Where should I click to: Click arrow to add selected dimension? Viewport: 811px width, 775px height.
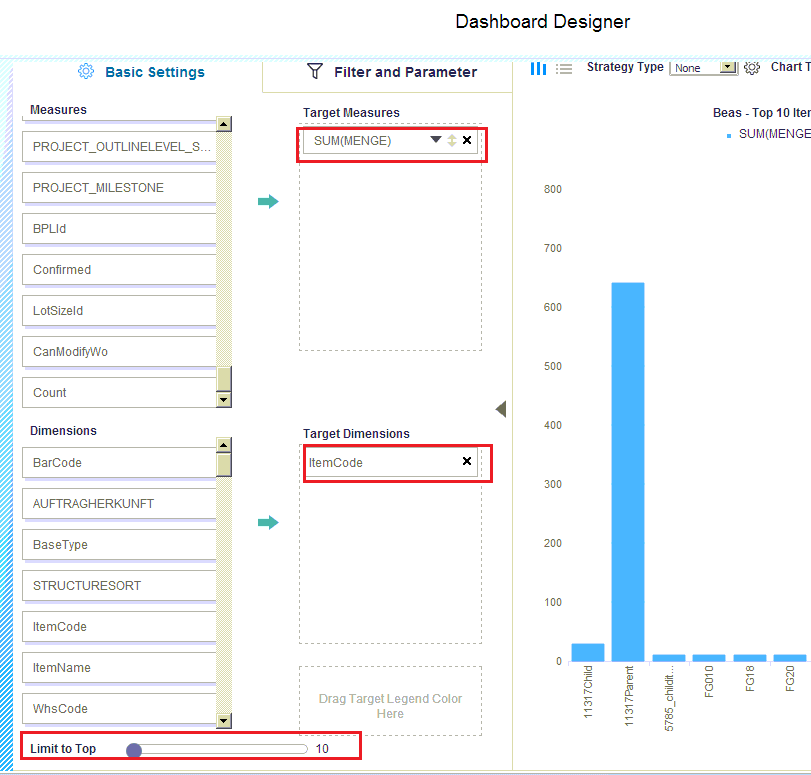coord(268,523)
